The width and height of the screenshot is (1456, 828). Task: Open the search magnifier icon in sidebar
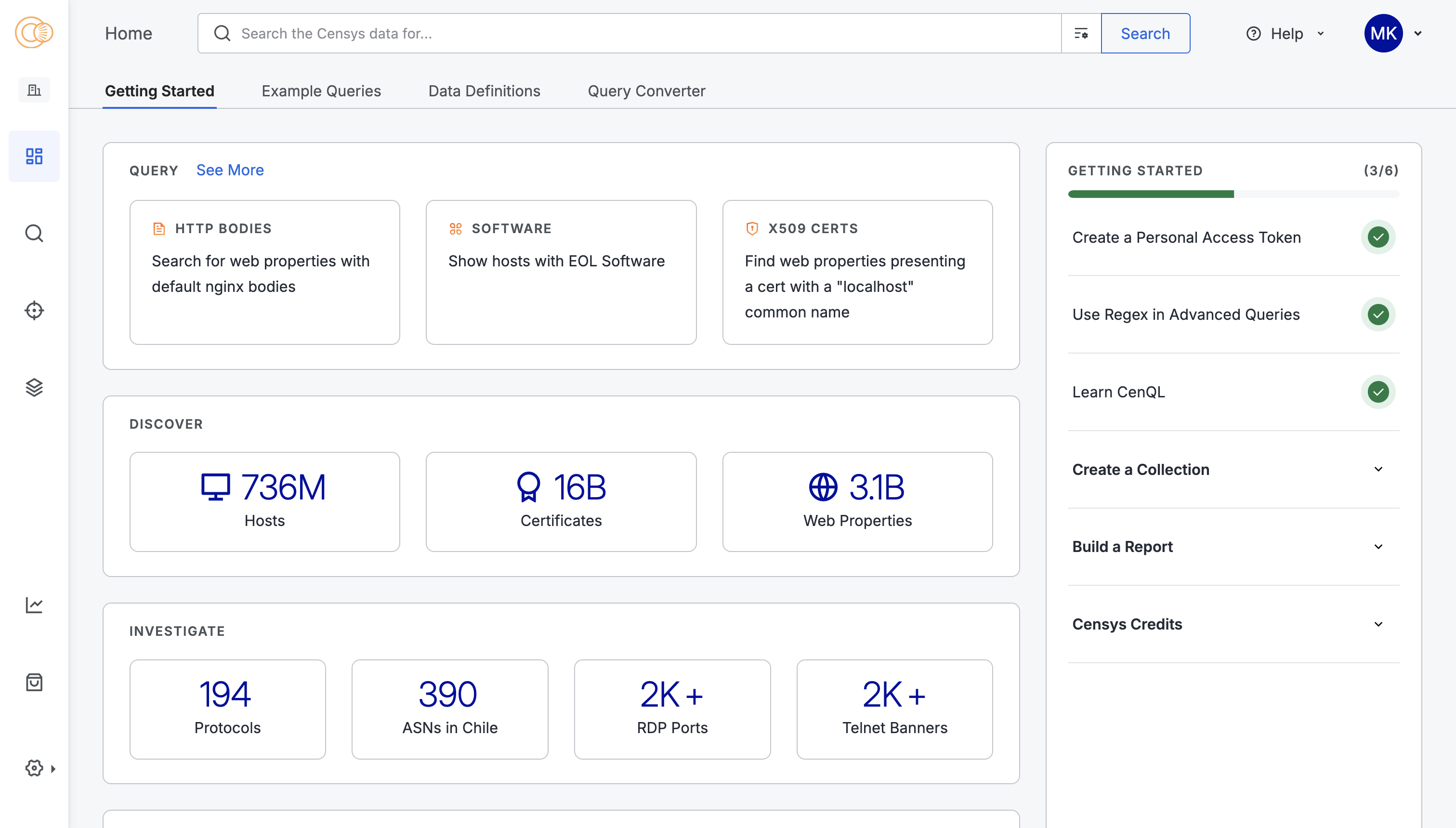(x=34, y=233)
